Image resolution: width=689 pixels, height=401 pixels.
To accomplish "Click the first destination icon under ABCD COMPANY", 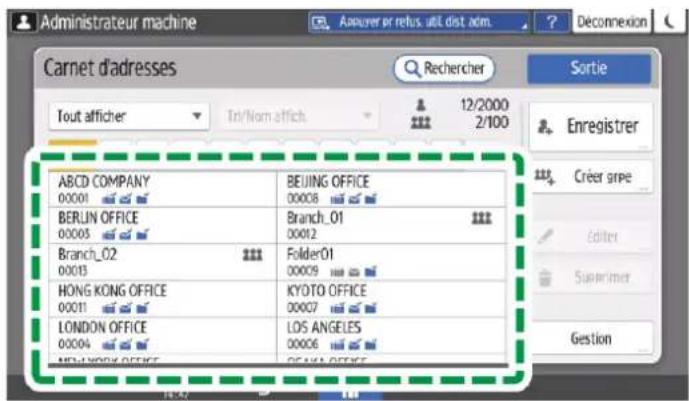I will pos(109,199).
